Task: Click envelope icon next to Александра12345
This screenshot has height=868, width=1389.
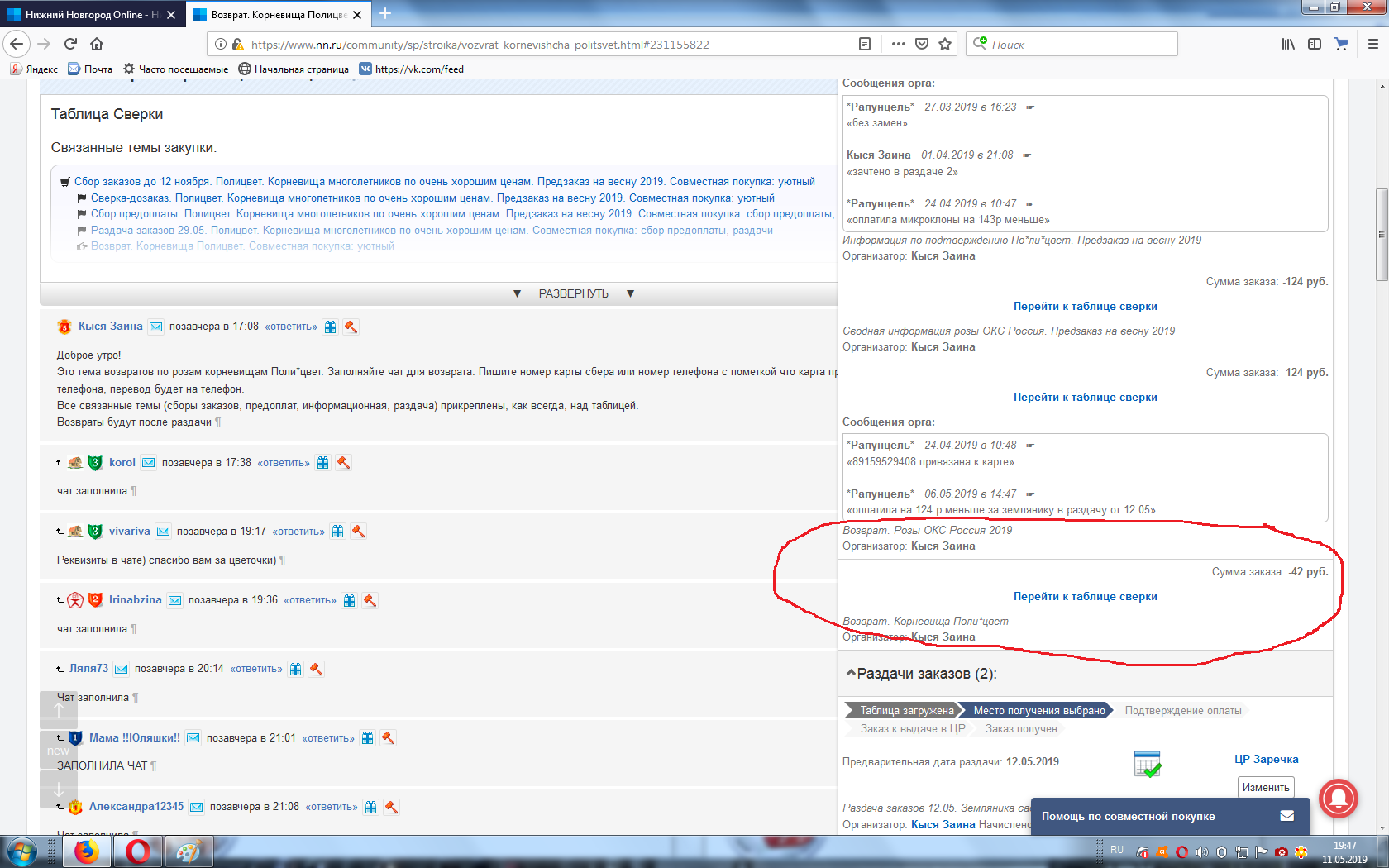Action: 197,807
